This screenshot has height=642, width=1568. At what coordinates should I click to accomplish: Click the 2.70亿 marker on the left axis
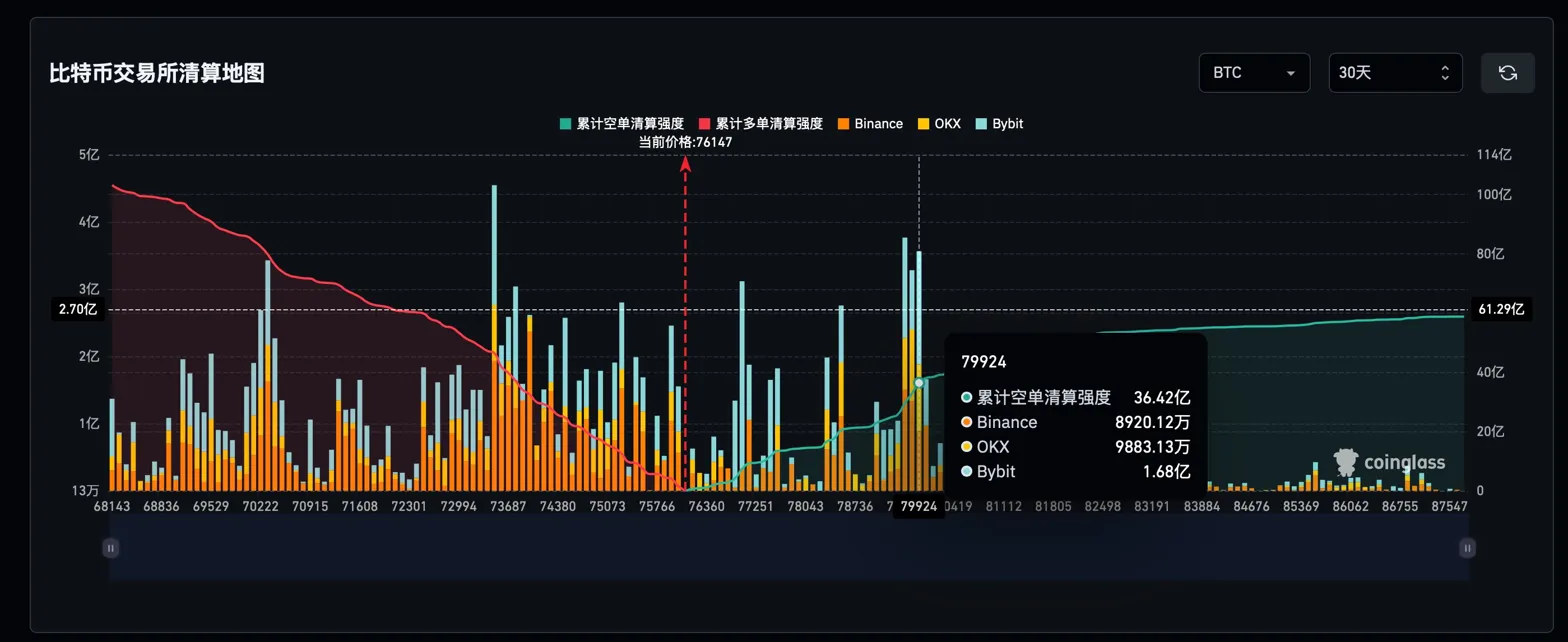(x=77, y=310)
